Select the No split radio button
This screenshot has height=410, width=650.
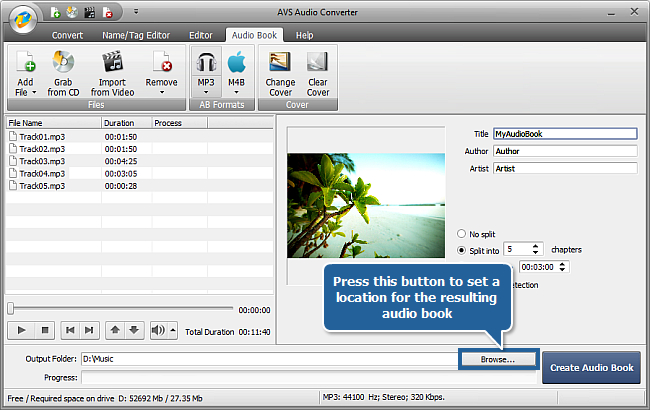point(461,233)
